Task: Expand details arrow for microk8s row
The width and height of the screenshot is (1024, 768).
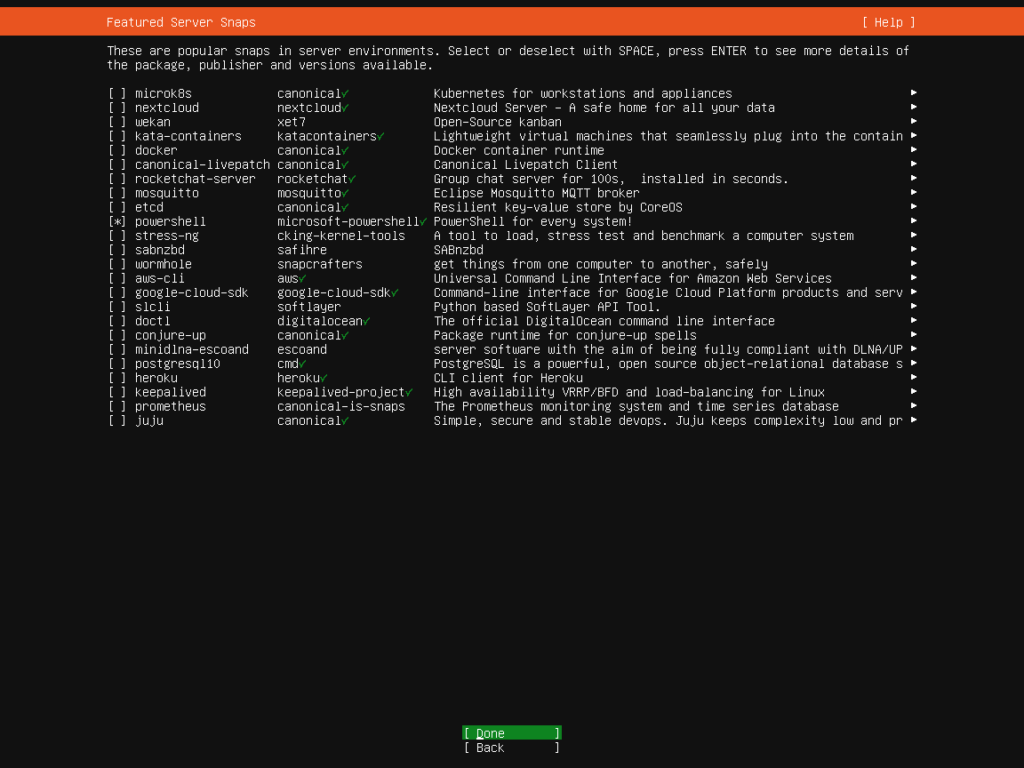Action: (914, 93)
